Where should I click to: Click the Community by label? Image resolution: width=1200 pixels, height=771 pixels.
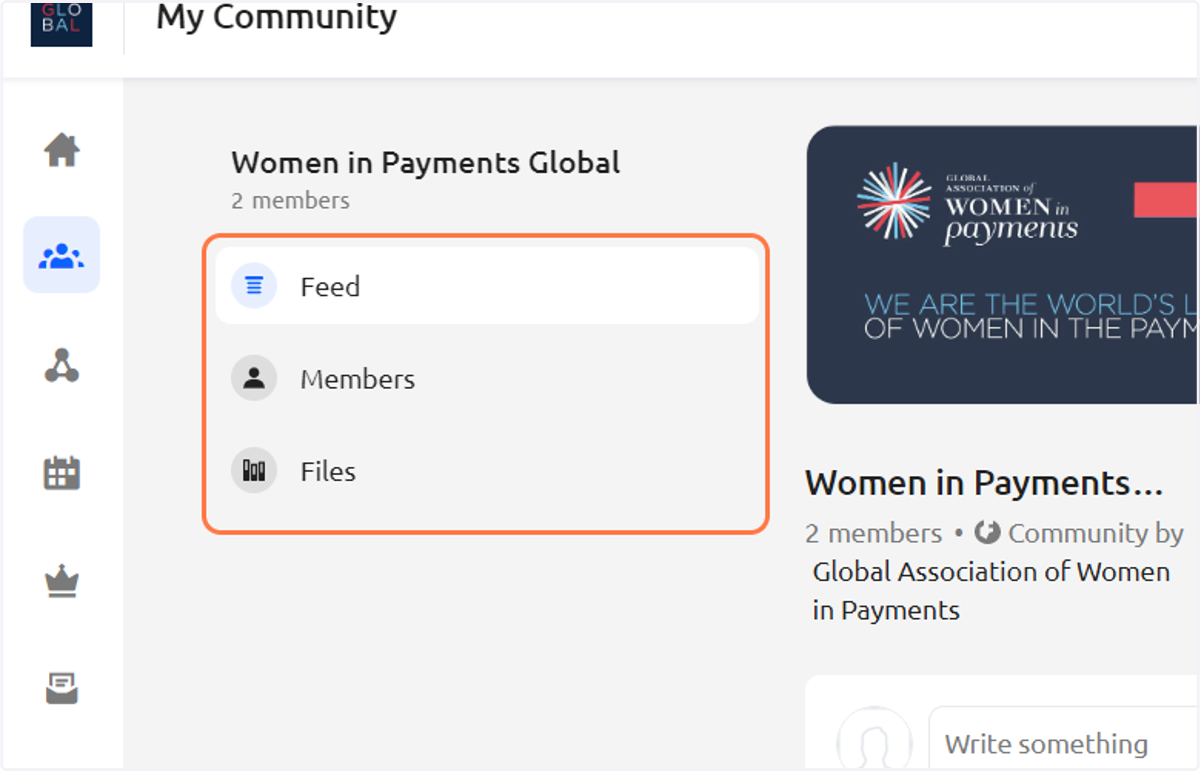[x=1095, y=534]
